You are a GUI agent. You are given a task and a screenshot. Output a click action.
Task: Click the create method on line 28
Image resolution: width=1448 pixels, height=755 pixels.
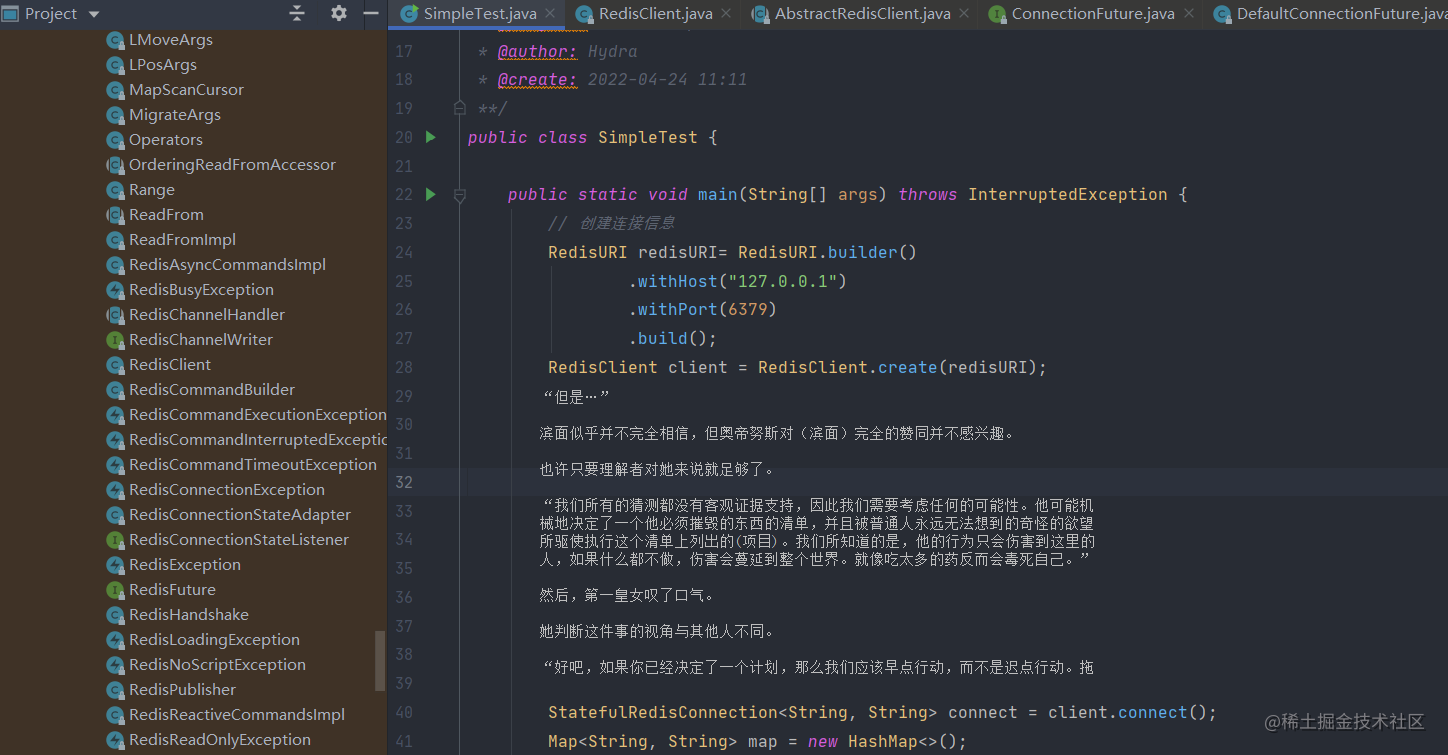coord(907,367)
